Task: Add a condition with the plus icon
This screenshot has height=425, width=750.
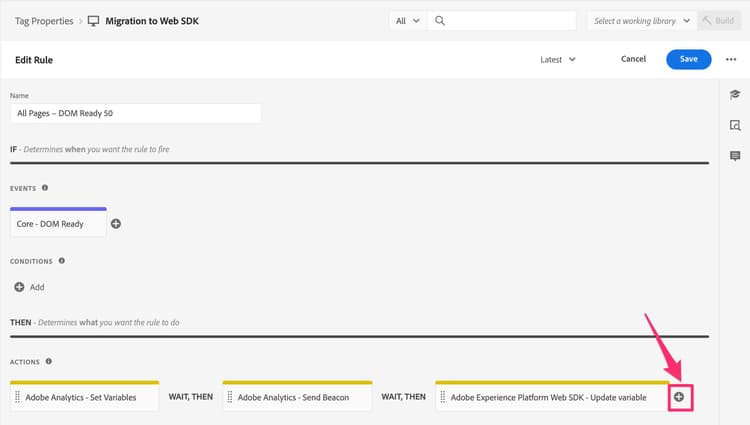Action: [x=19, y=287]
